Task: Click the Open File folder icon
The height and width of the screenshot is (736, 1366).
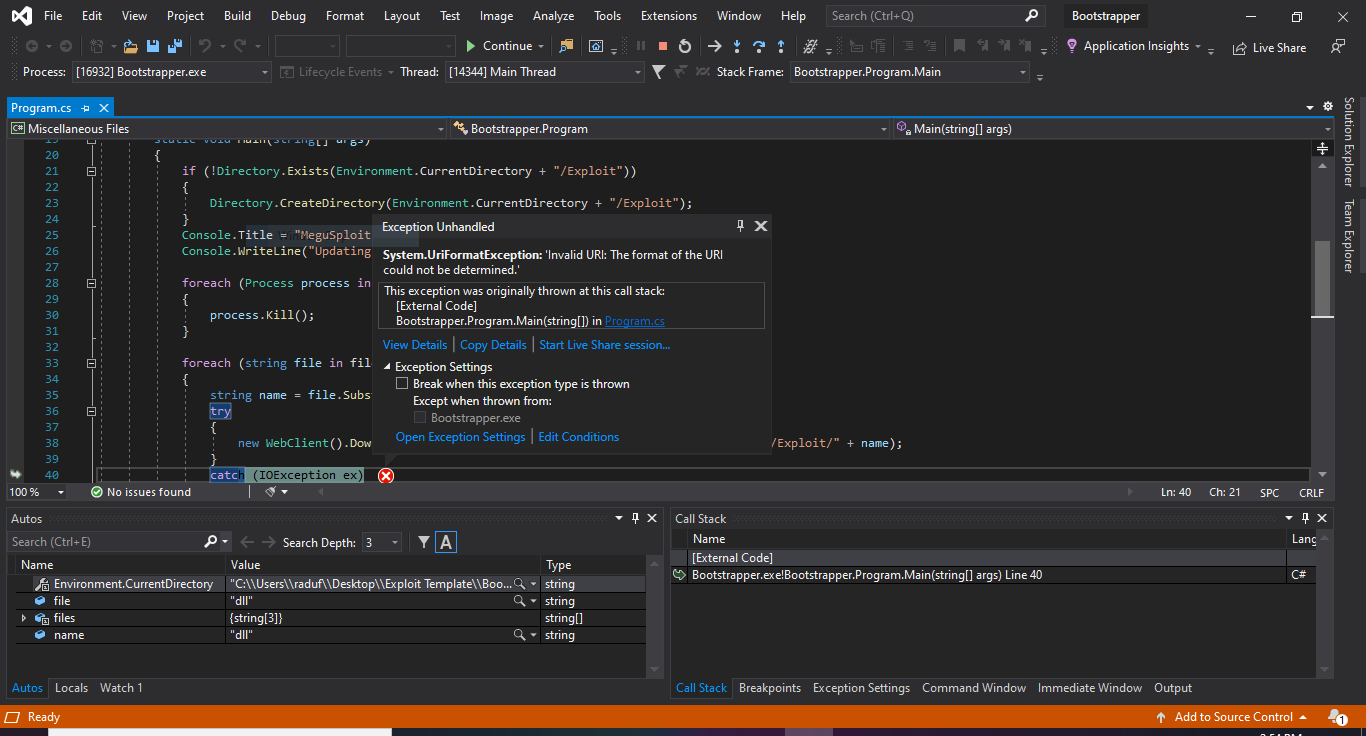Action: tap(131, 46)
